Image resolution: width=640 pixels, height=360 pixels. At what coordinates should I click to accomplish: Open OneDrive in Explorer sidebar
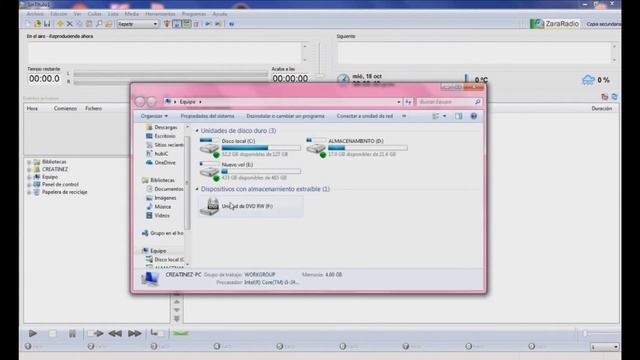[164, 162]
